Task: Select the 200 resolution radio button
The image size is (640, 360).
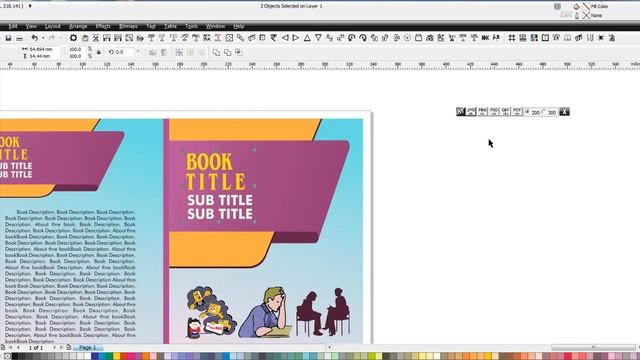Action: (x=527, y=111)
